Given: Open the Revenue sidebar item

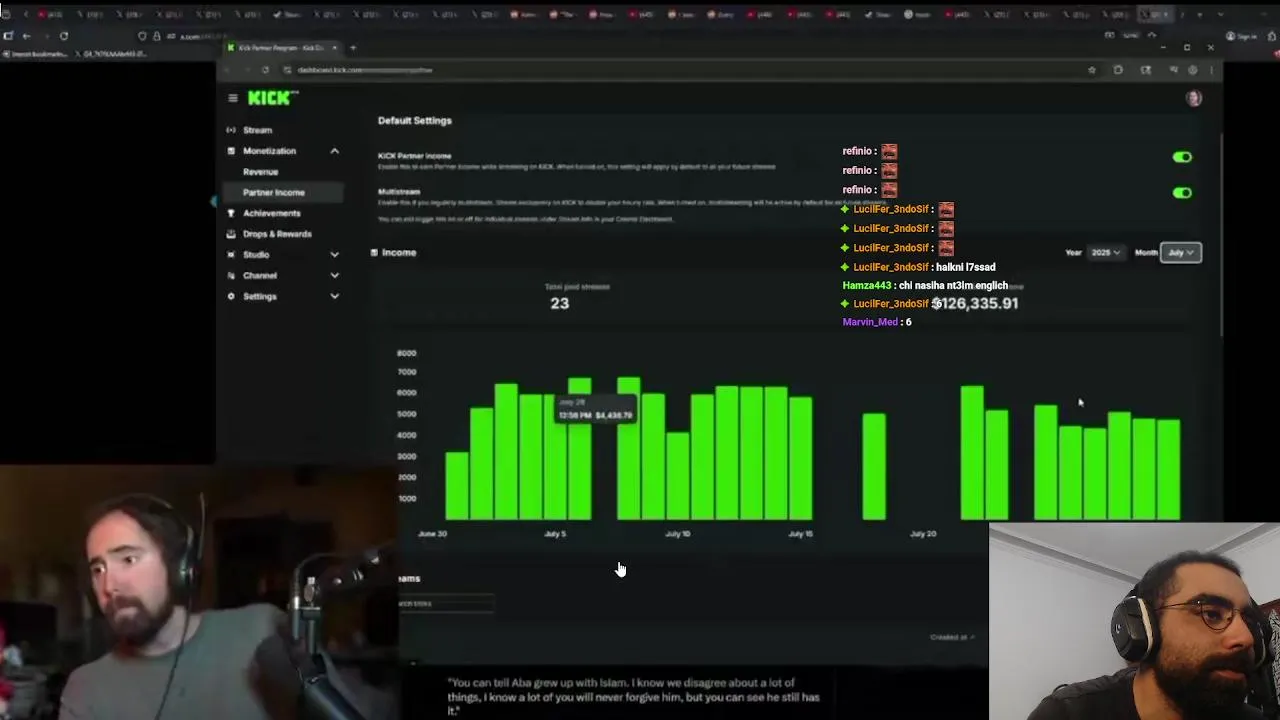Looking at the screenshot, I should pyautogui.click(x=260, y=172).
